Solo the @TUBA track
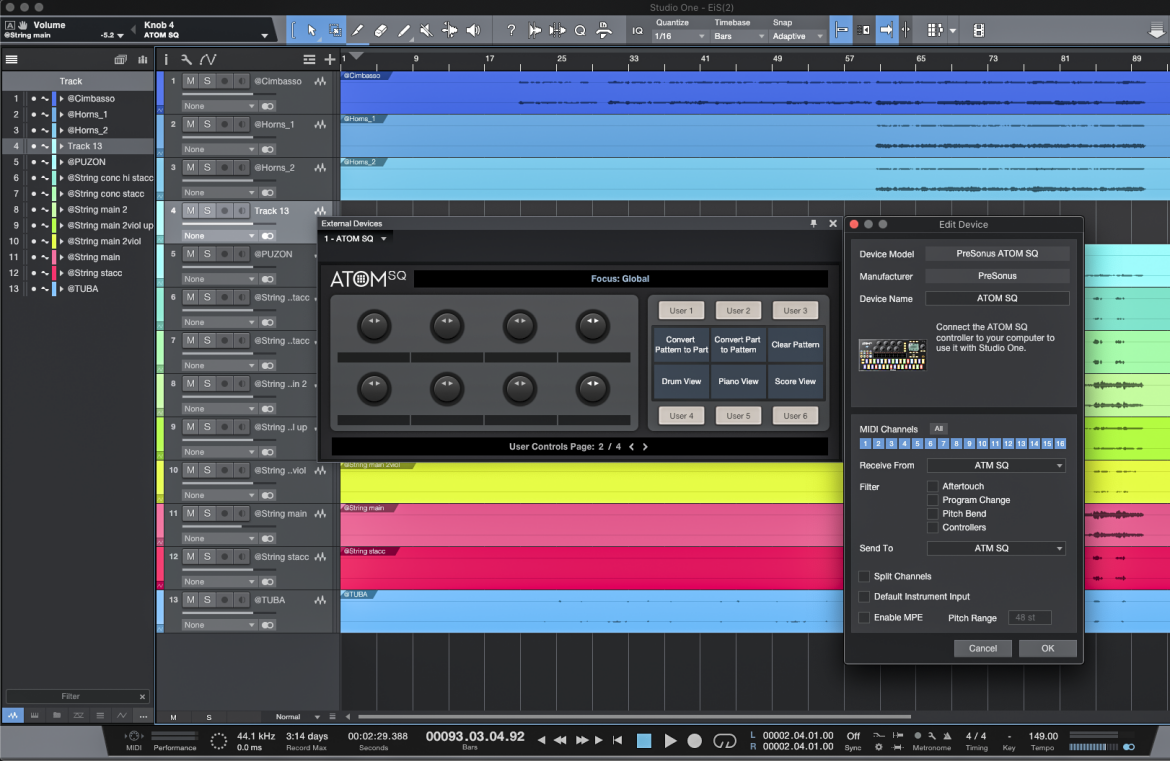This screenshot has width=1170, height=761. (x=207, y=601)
